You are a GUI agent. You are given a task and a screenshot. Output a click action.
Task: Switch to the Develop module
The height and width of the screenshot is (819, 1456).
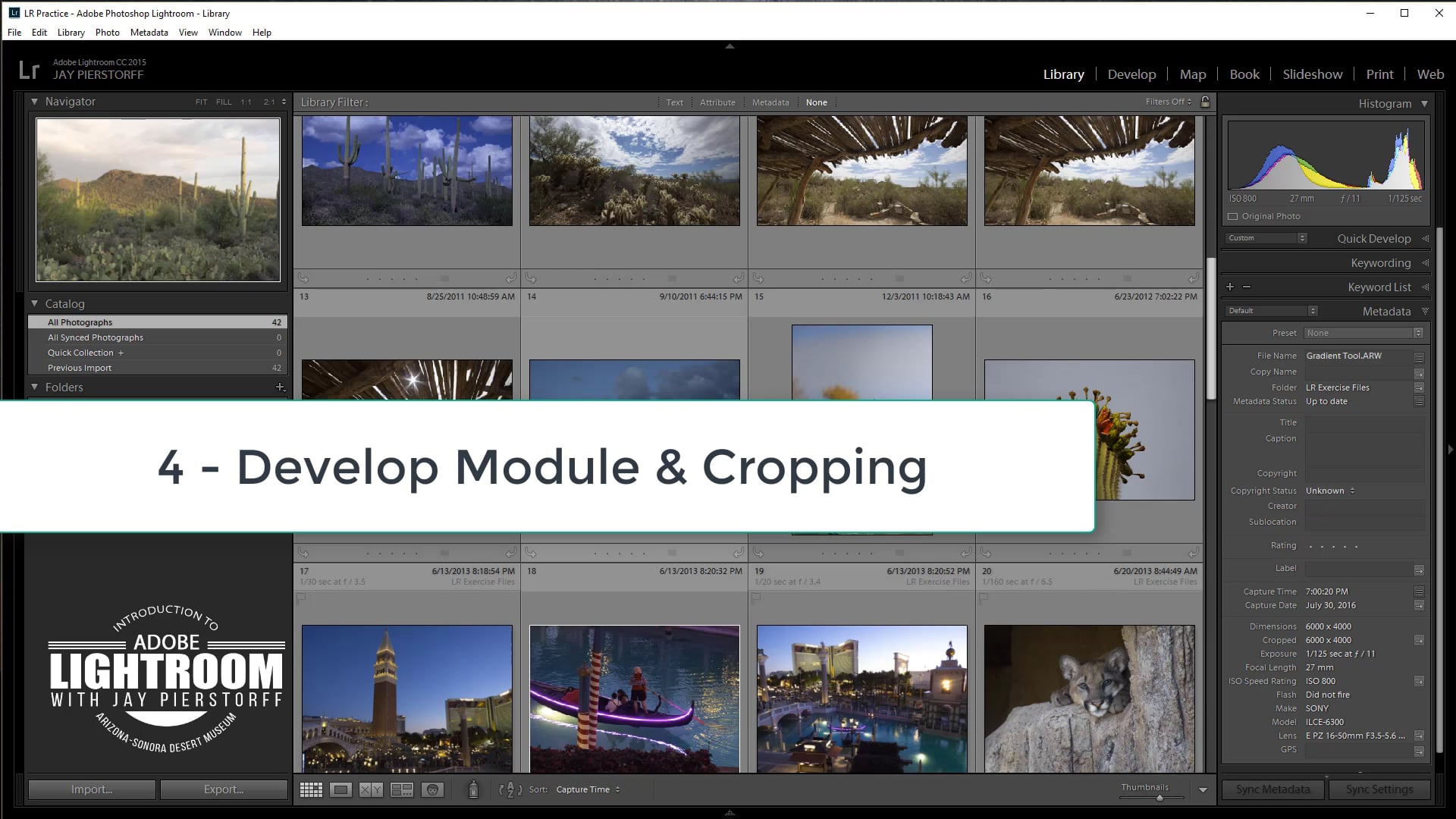pyautogui.click(x=1131, y=74)
